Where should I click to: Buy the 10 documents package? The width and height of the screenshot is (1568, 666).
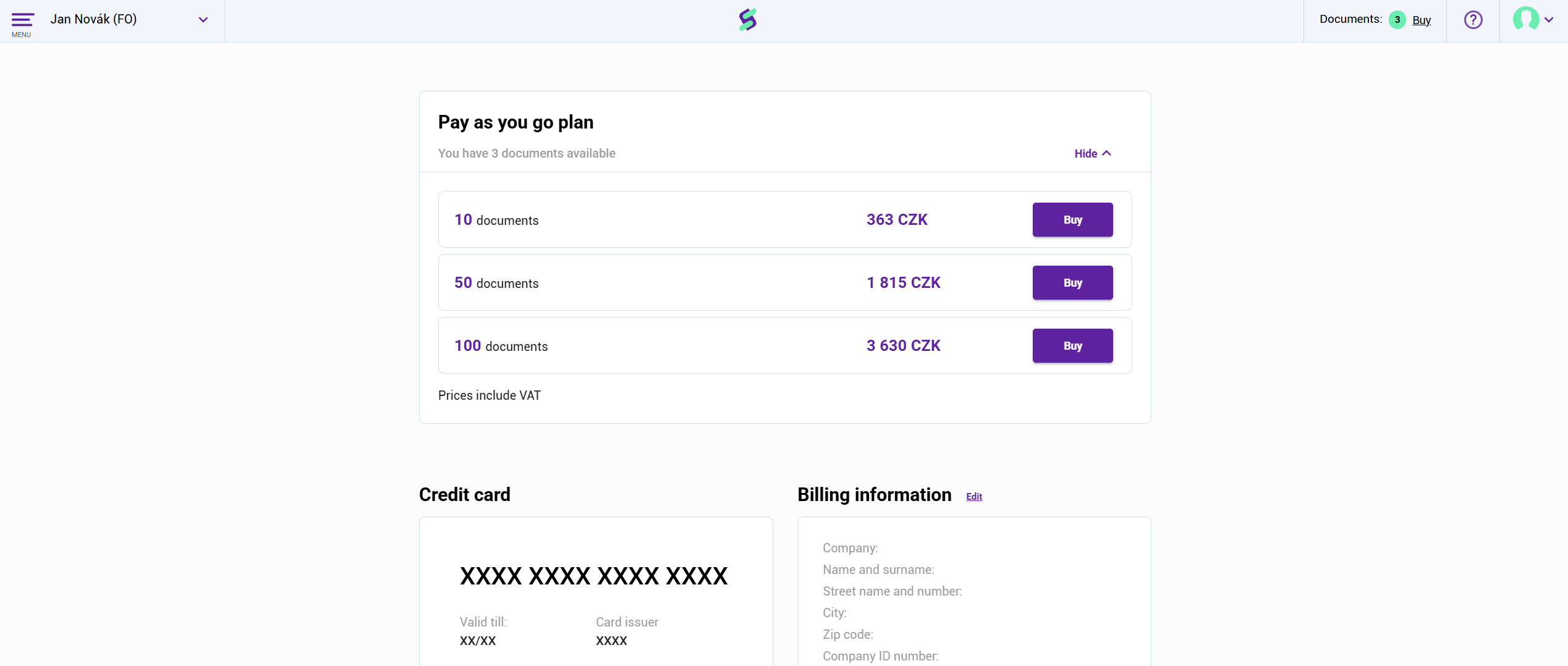click(x=1072, y=219)
